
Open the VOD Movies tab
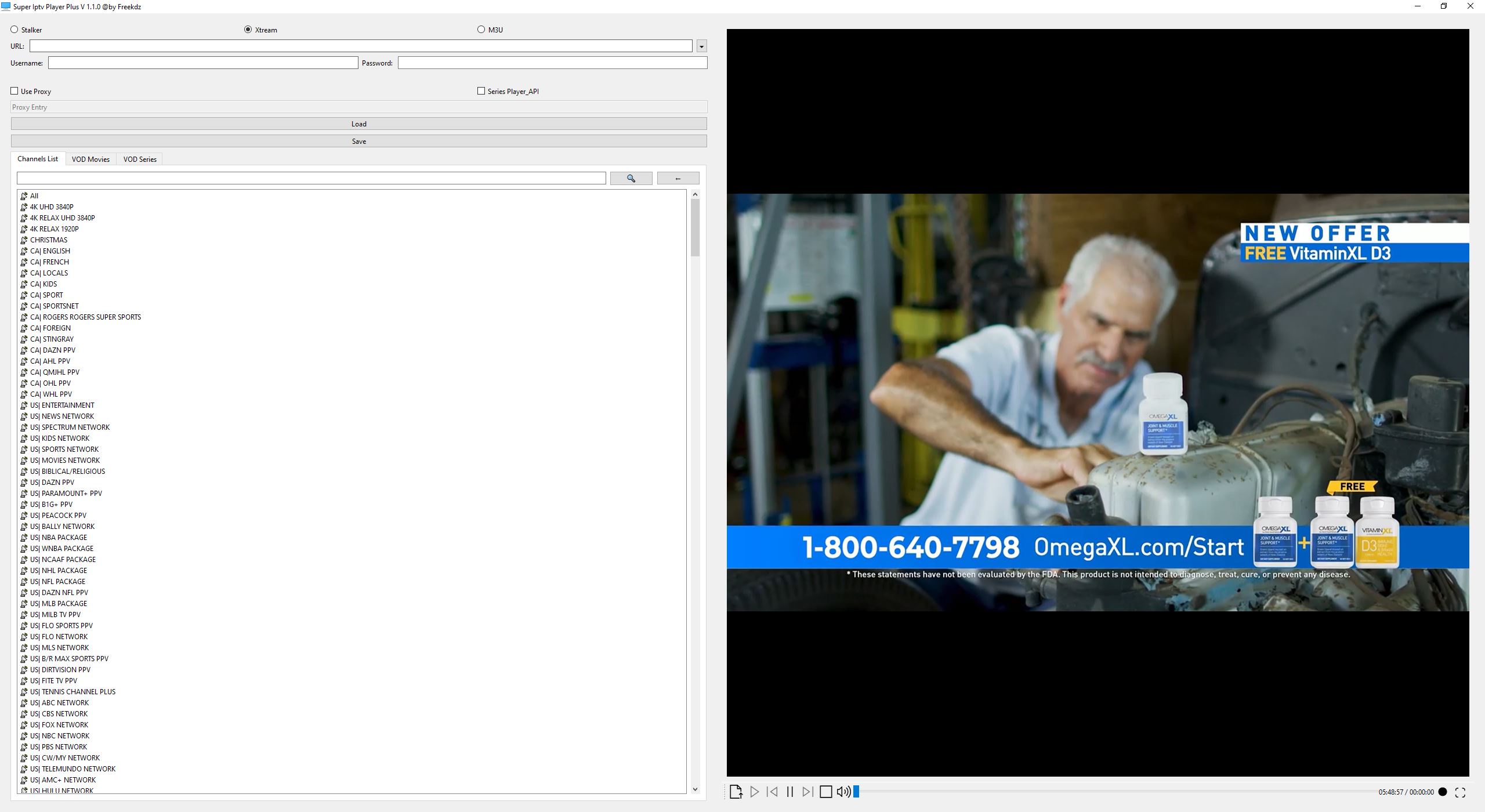point(90,159)
